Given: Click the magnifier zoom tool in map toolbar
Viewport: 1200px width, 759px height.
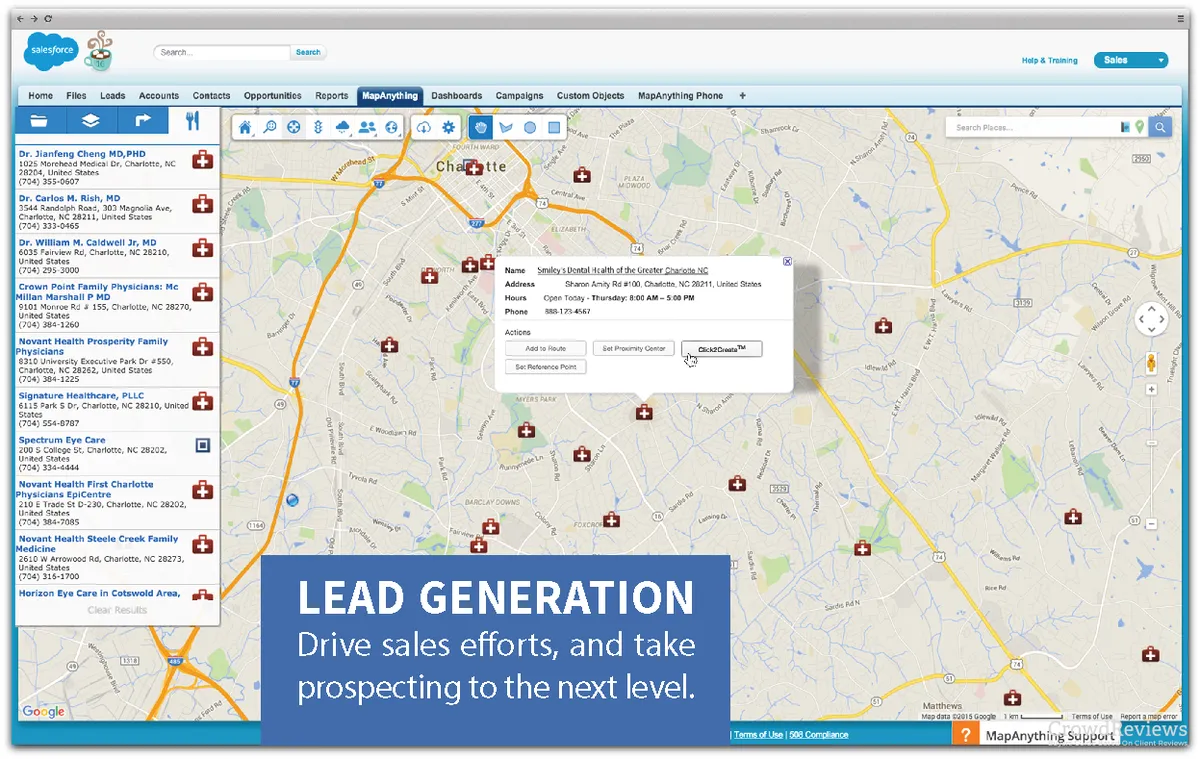Looking at the screenshot, I should [269, 128].
